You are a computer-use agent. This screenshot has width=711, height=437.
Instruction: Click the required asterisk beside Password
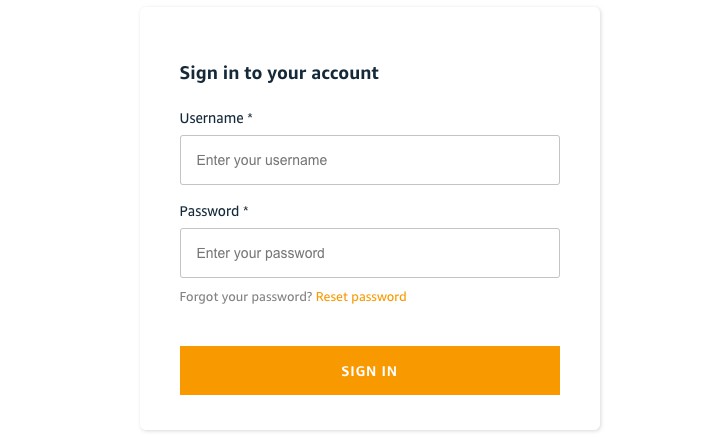246,211
